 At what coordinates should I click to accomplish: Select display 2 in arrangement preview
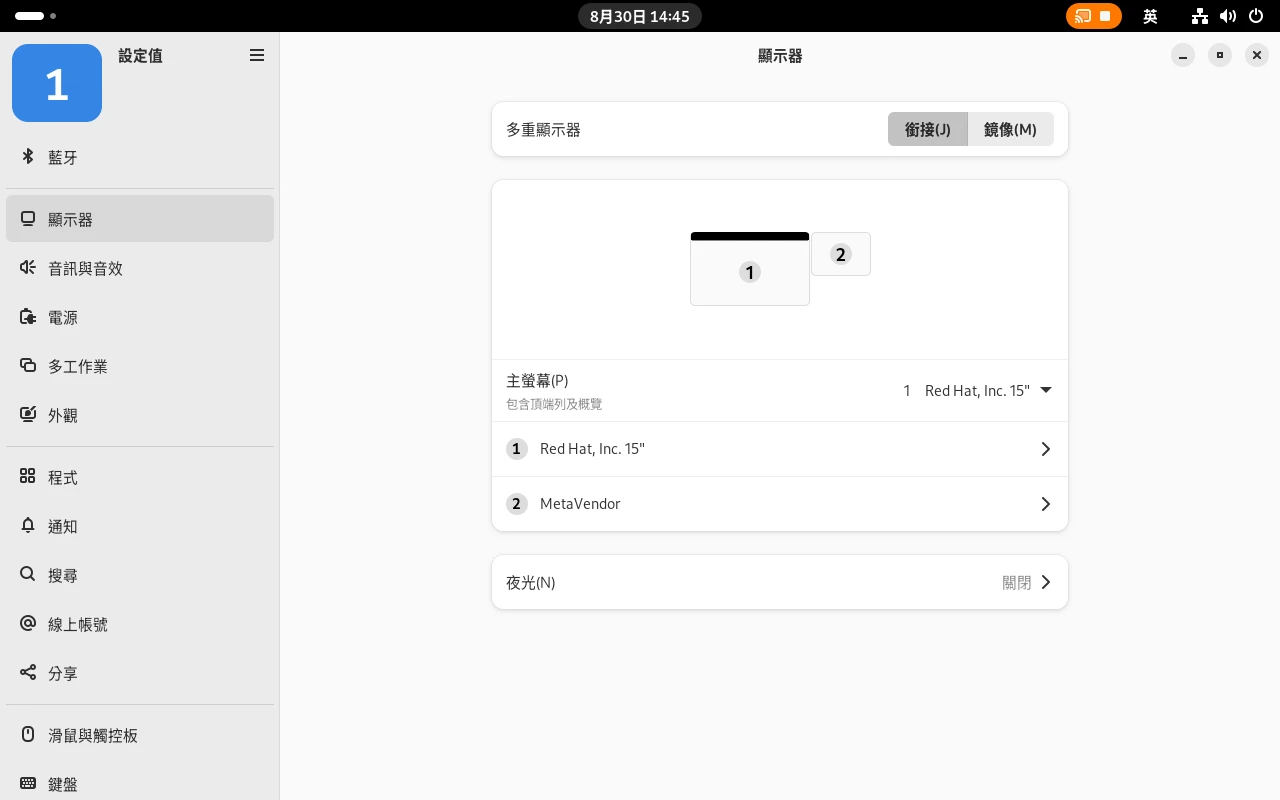840,254
